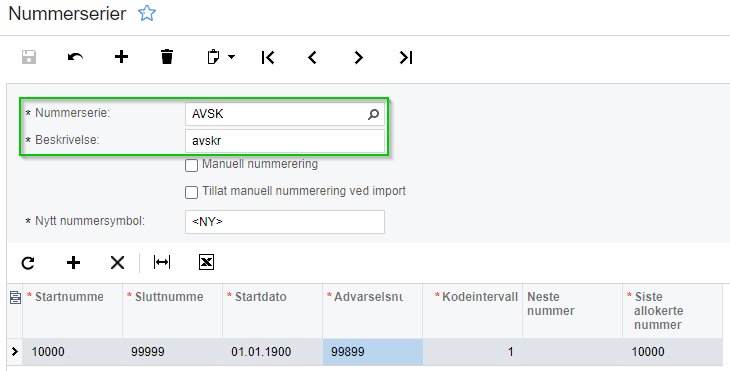Viewport: 730px width, 371px height.
Task: Open the Nummerserie lookup magnifier
Action: point(373,114)
